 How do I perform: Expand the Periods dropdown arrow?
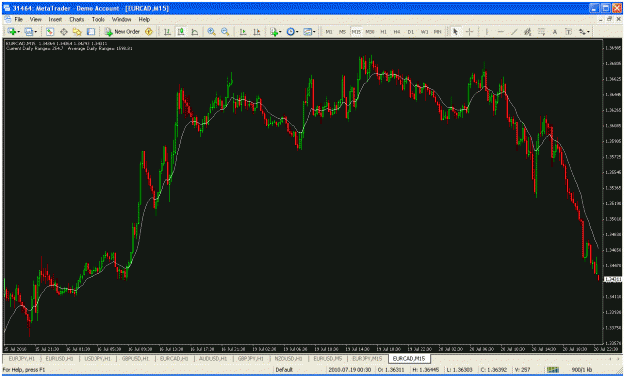point(297,32)
